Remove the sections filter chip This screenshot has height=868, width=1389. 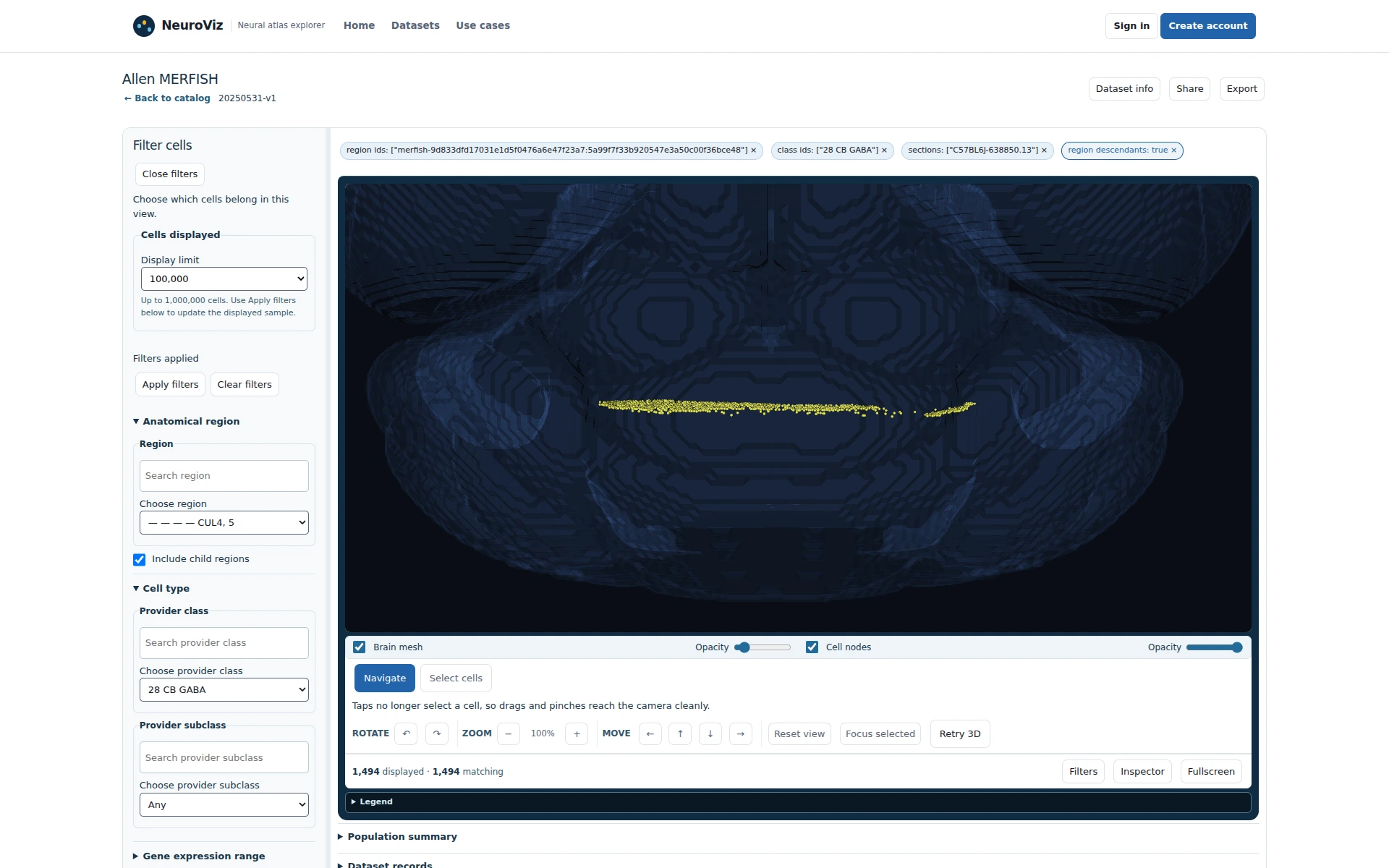tap(1044, 150)
